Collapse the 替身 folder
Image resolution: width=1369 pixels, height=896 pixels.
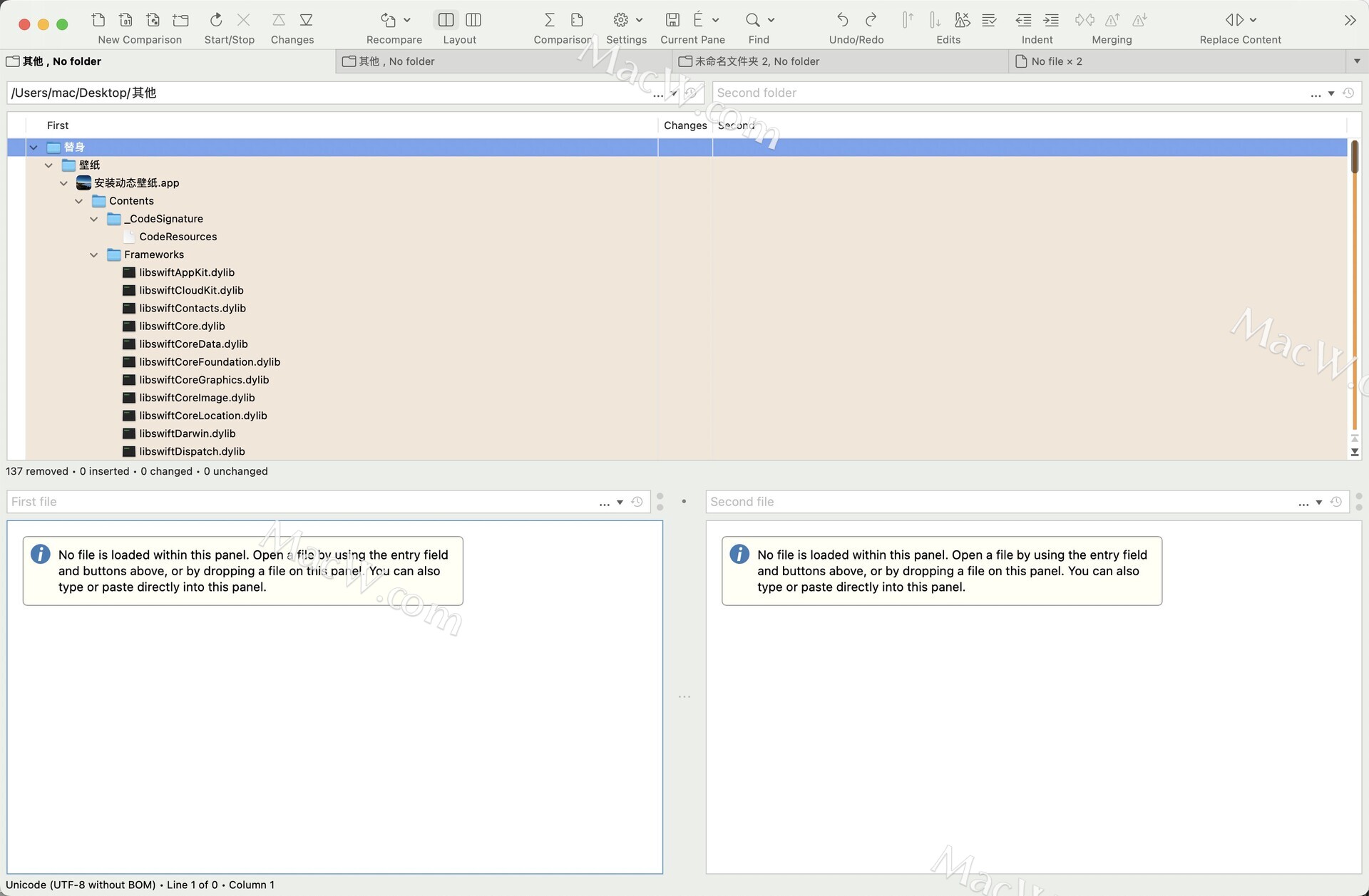[x=34, y=147]
